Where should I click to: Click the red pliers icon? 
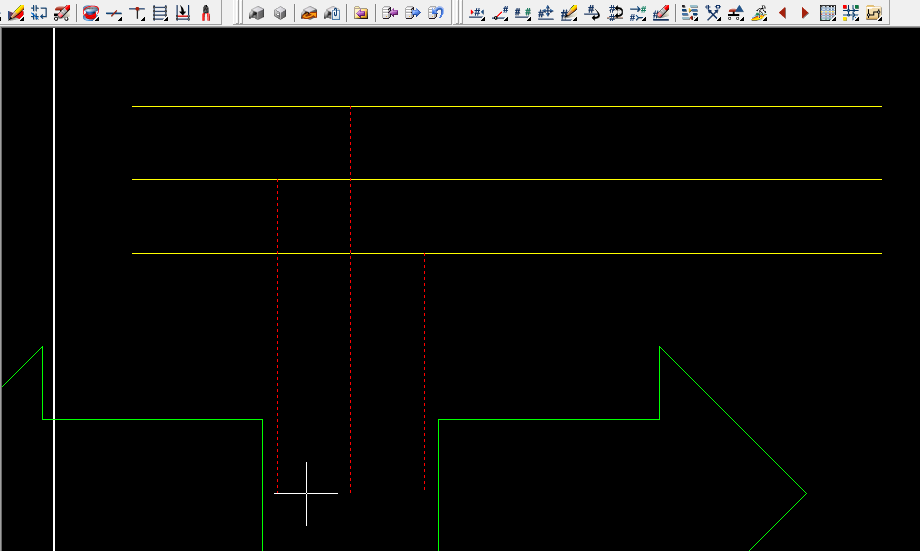point(205,13)
